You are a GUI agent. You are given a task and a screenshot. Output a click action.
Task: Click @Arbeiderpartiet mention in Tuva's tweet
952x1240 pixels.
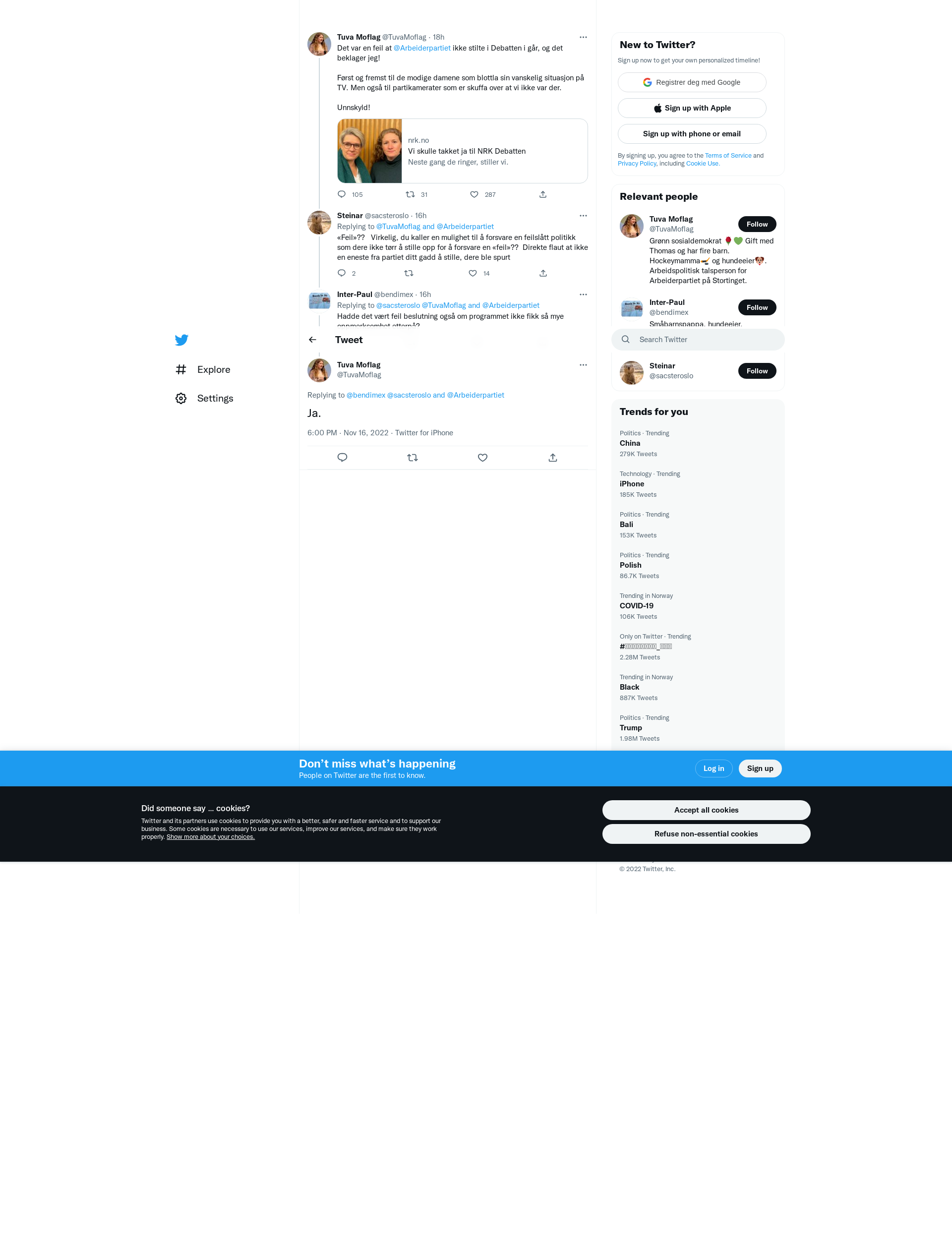pyautogui.click(x=422, y=48)
